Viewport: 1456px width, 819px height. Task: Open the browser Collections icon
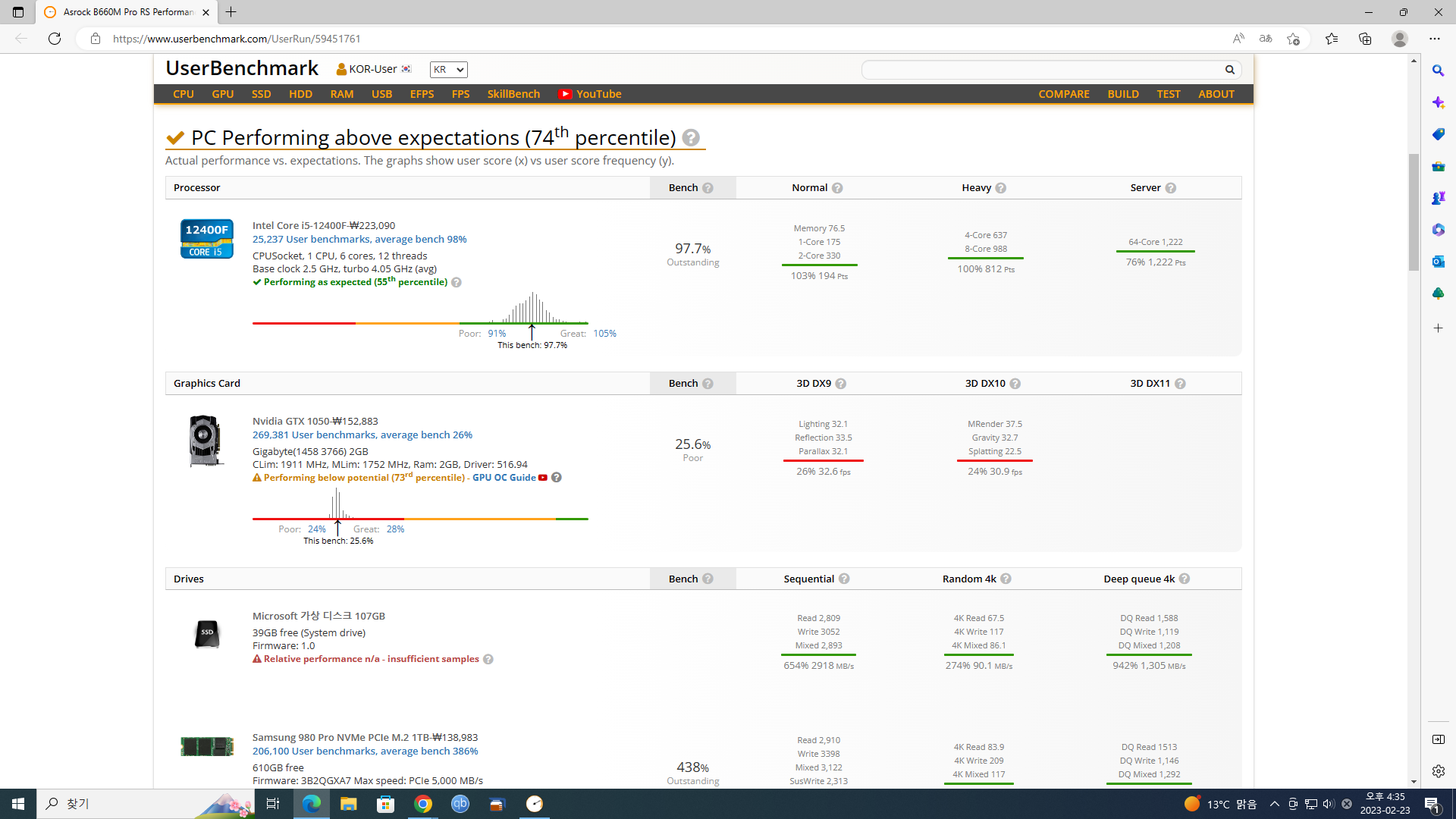[1365, 39]
